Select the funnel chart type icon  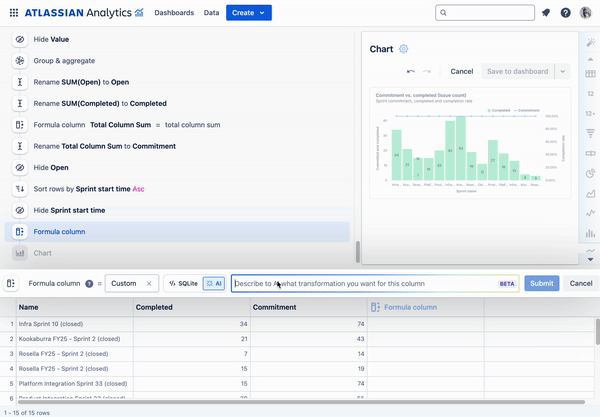pos(590,133)
